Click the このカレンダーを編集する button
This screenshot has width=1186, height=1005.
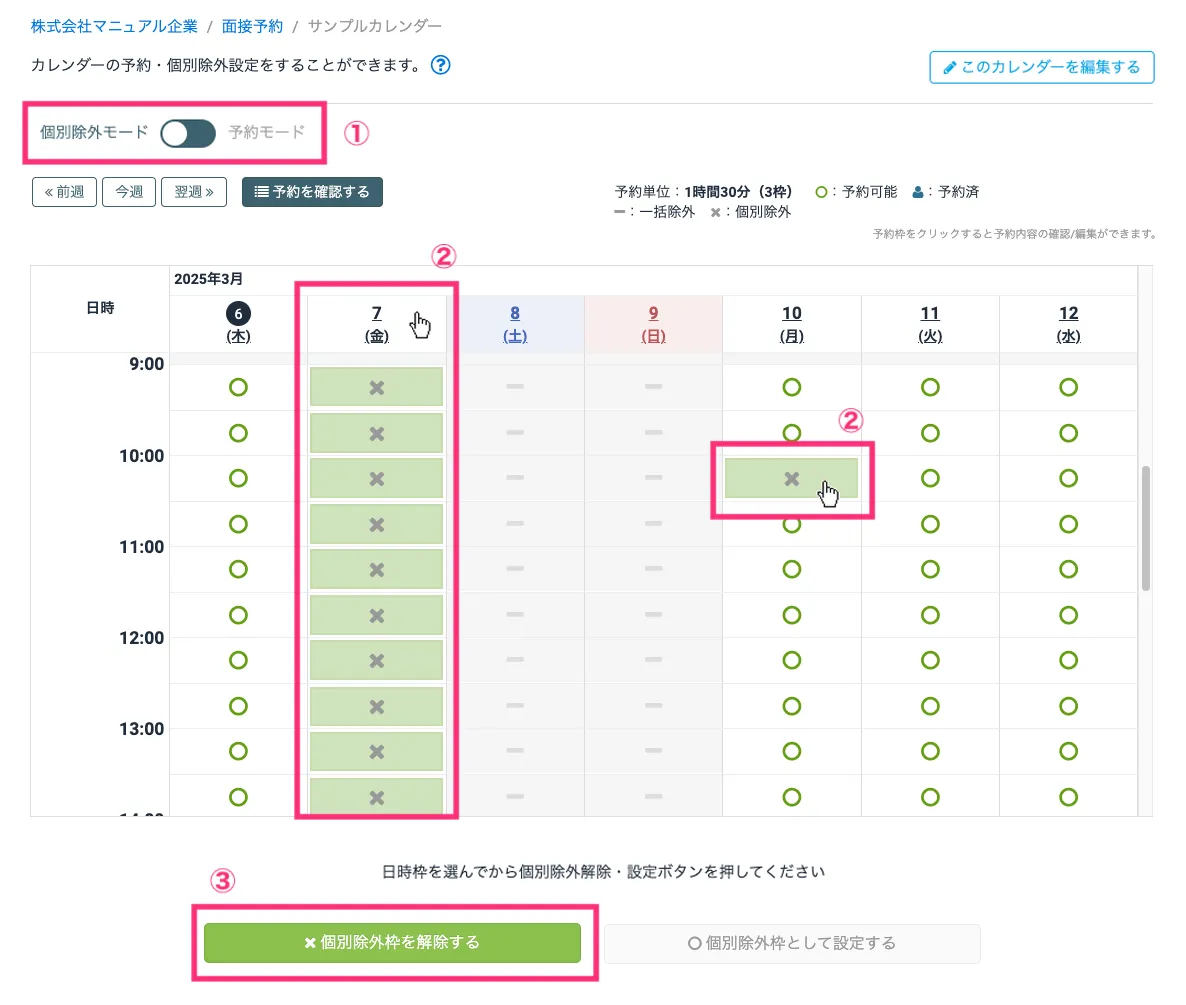tap(1041, 67)
